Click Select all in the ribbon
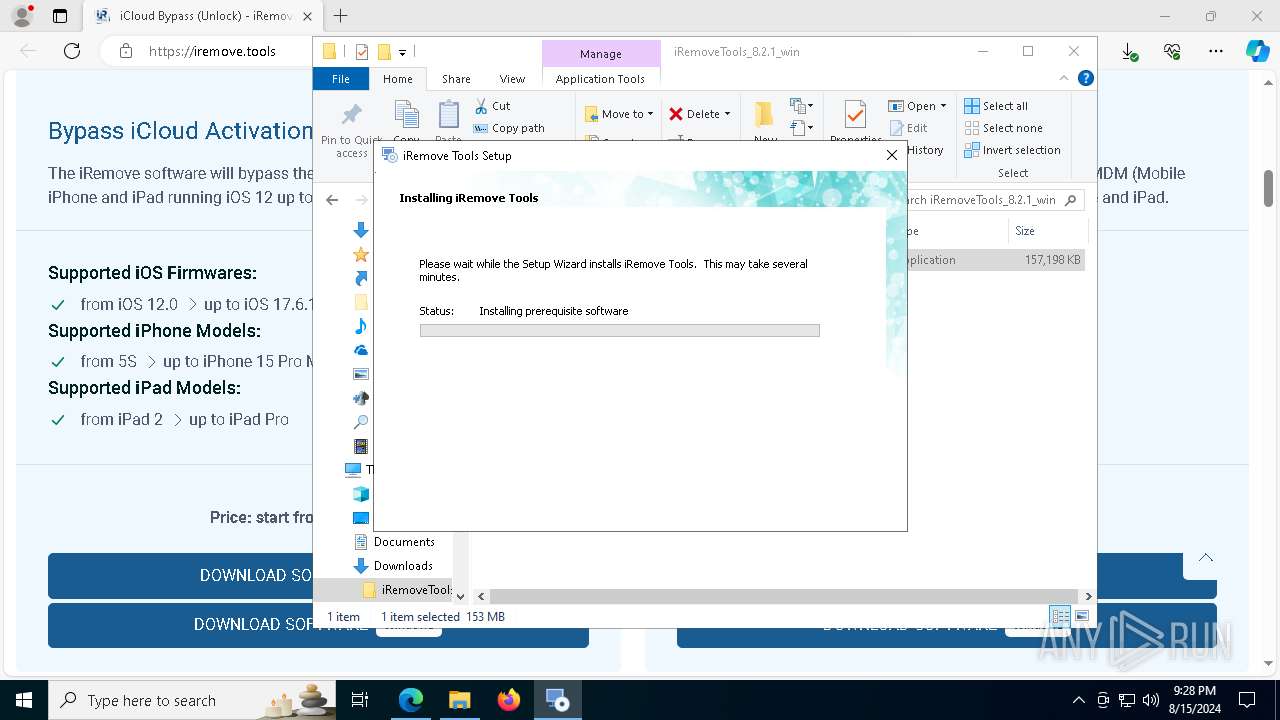 coord(996,106)
